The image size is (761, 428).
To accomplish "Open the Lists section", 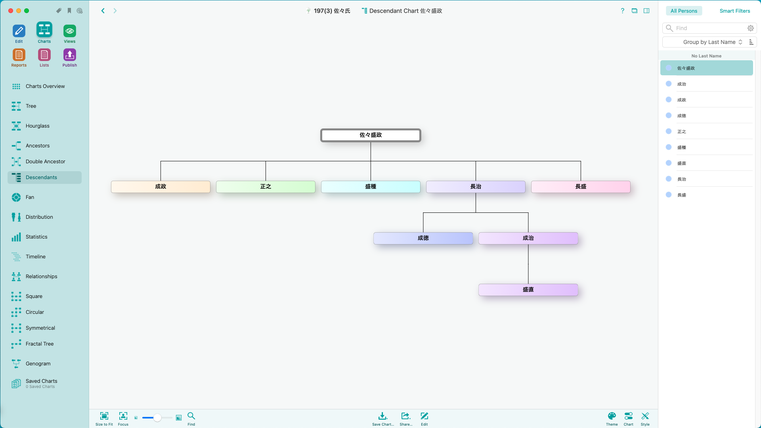I will [44, 57].
